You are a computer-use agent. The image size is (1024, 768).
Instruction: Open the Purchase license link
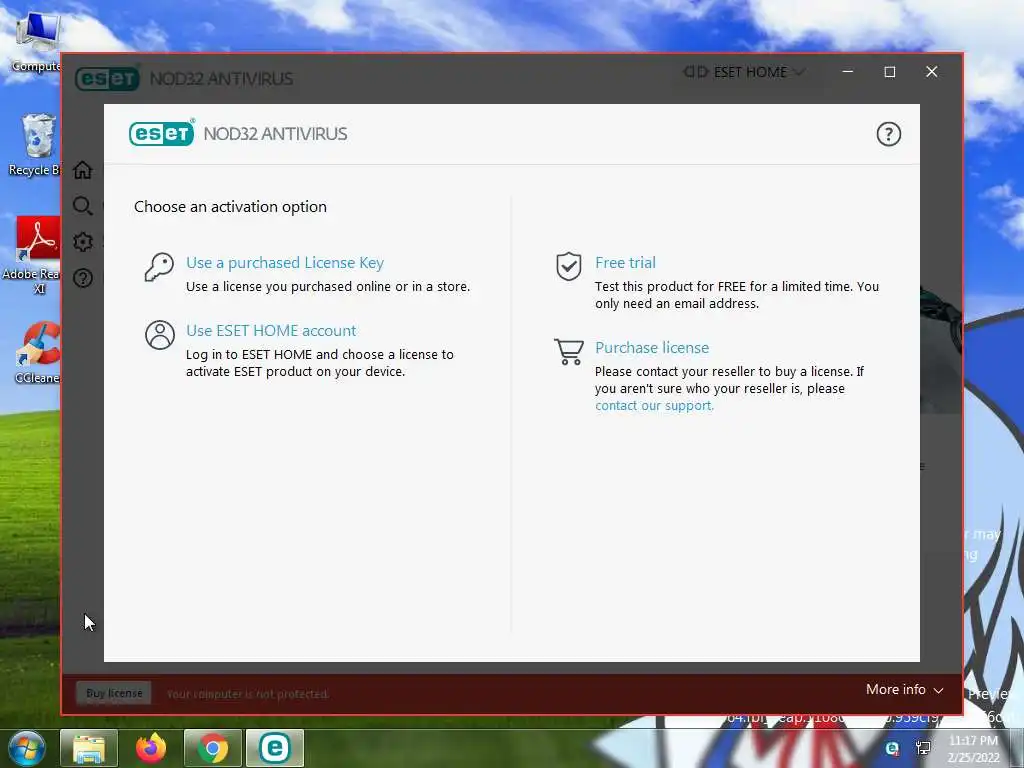[x=652, y=347]
